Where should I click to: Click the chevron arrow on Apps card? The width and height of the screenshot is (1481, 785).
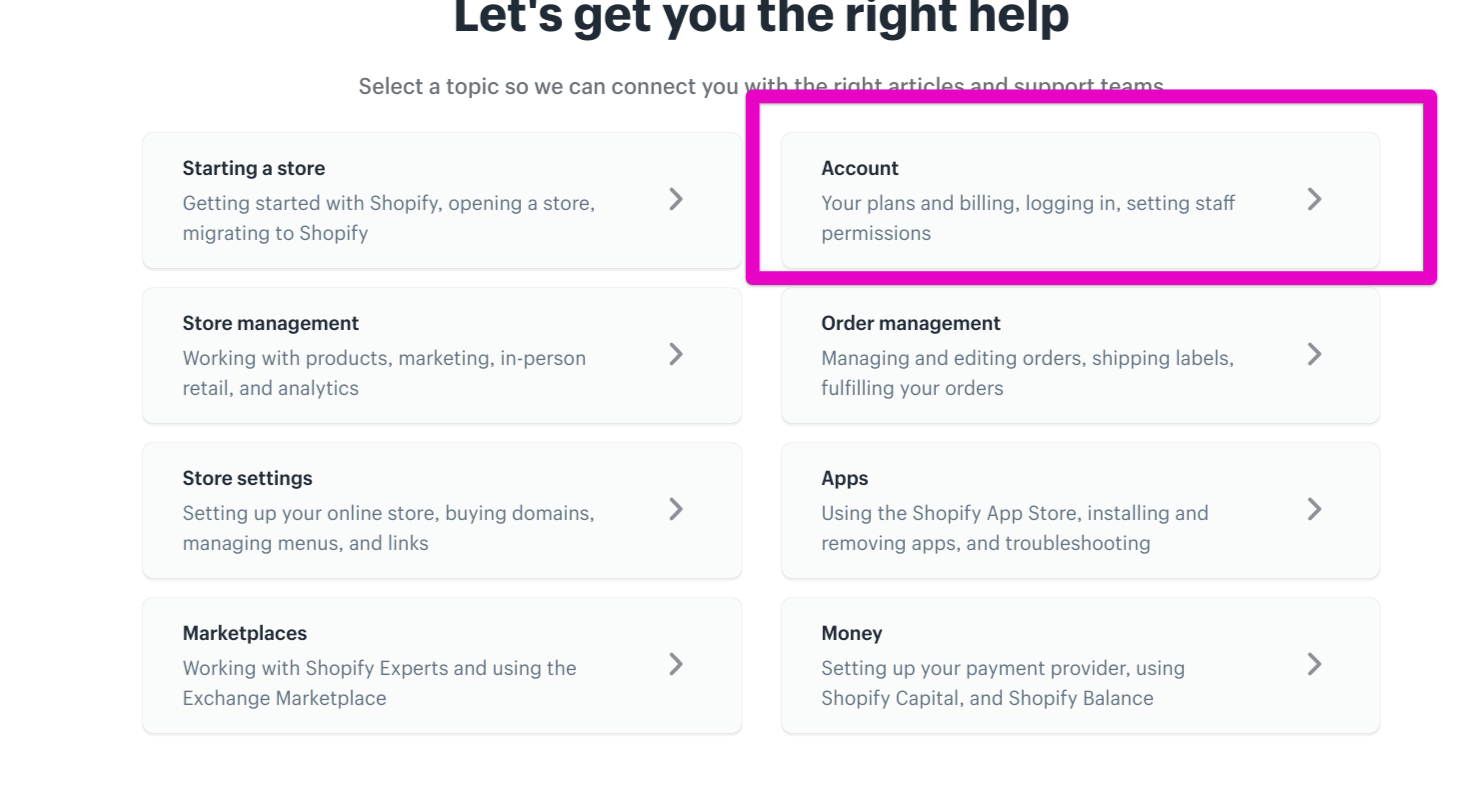coord(1314,509)
